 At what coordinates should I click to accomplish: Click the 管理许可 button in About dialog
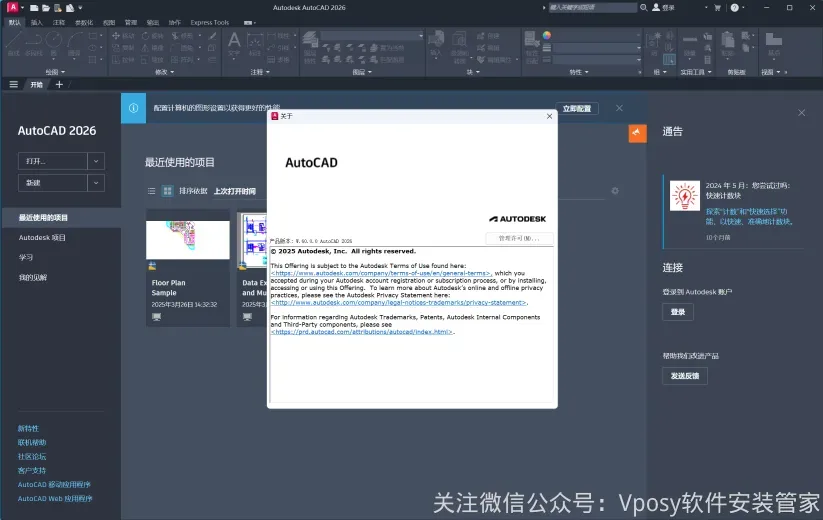pyautogui.click(x=519, y=238)
